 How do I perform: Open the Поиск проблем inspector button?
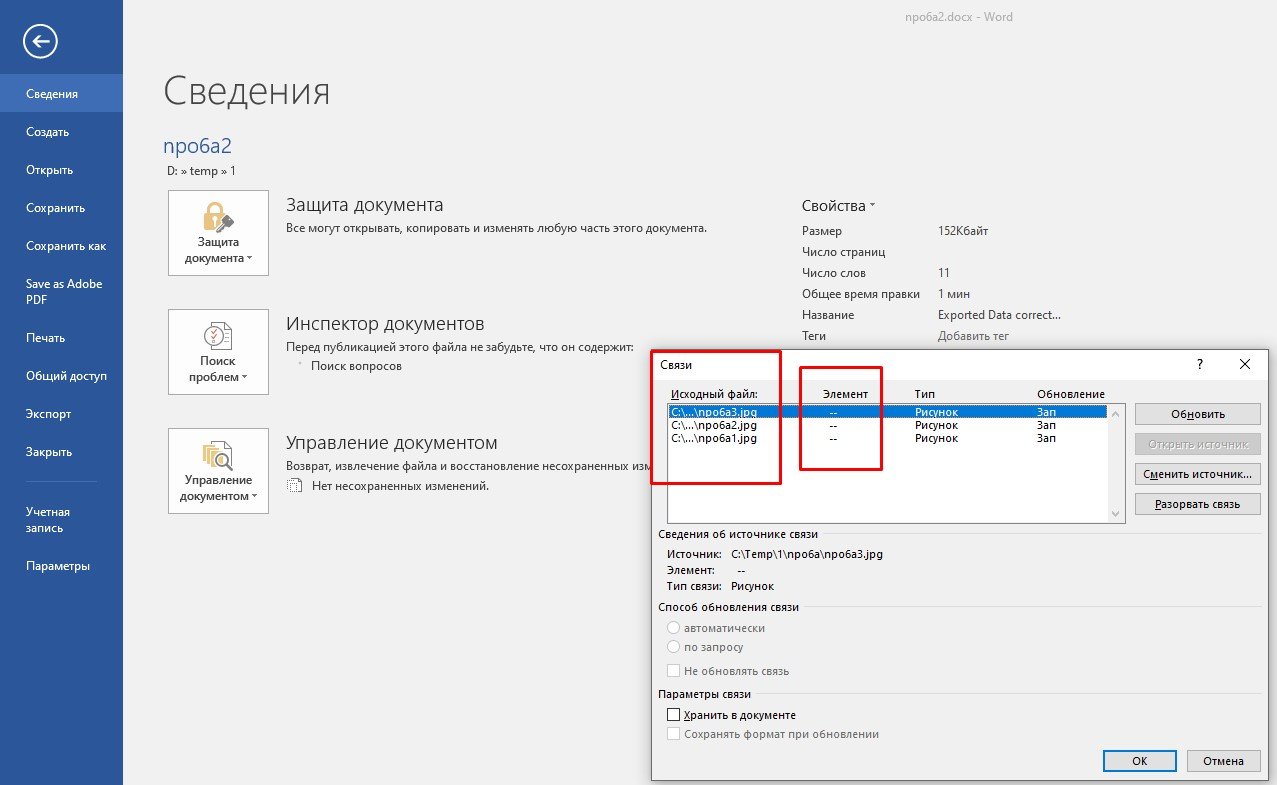tap(218, 352)
